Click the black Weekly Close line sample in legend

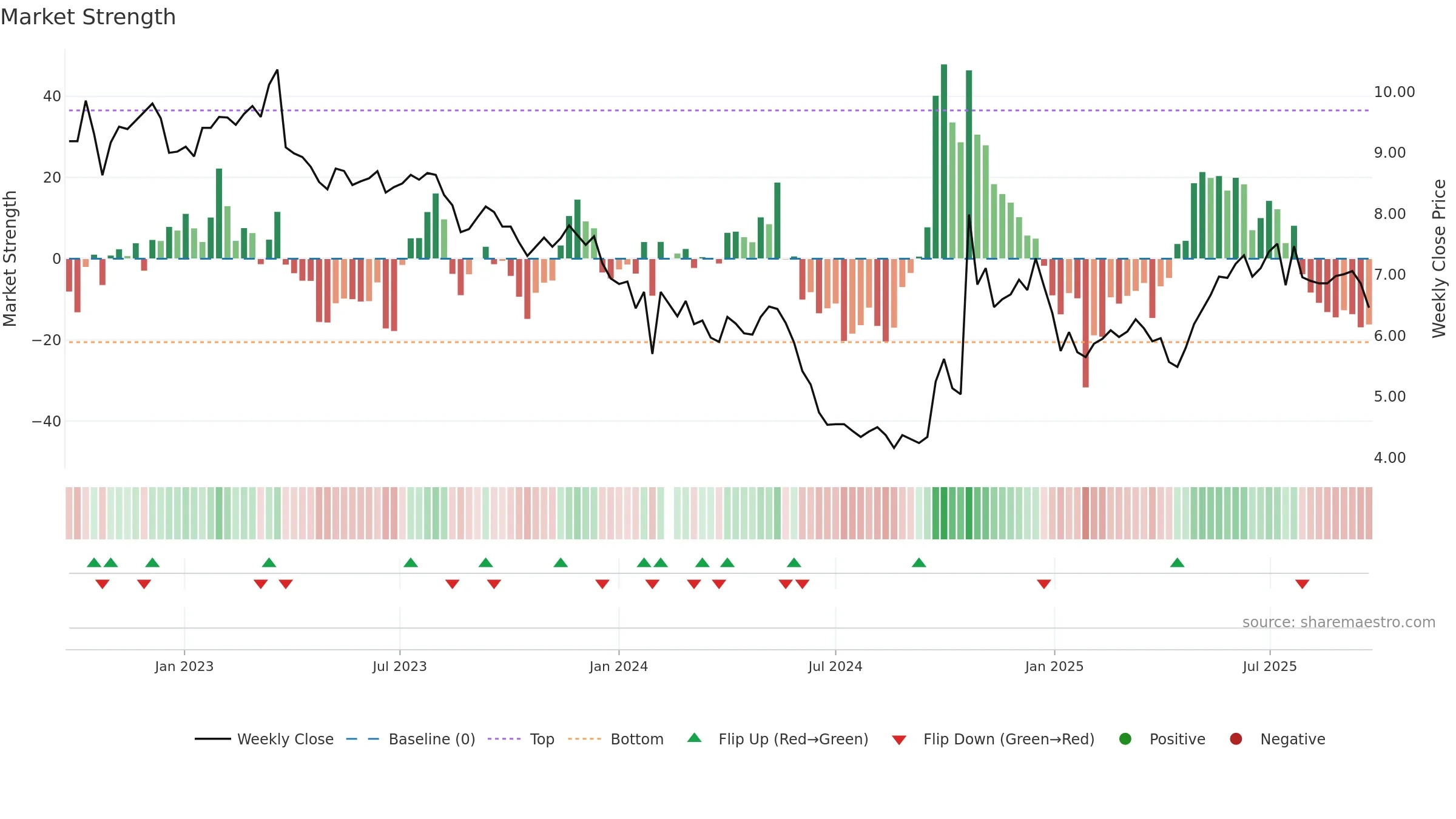pos(213,739)
